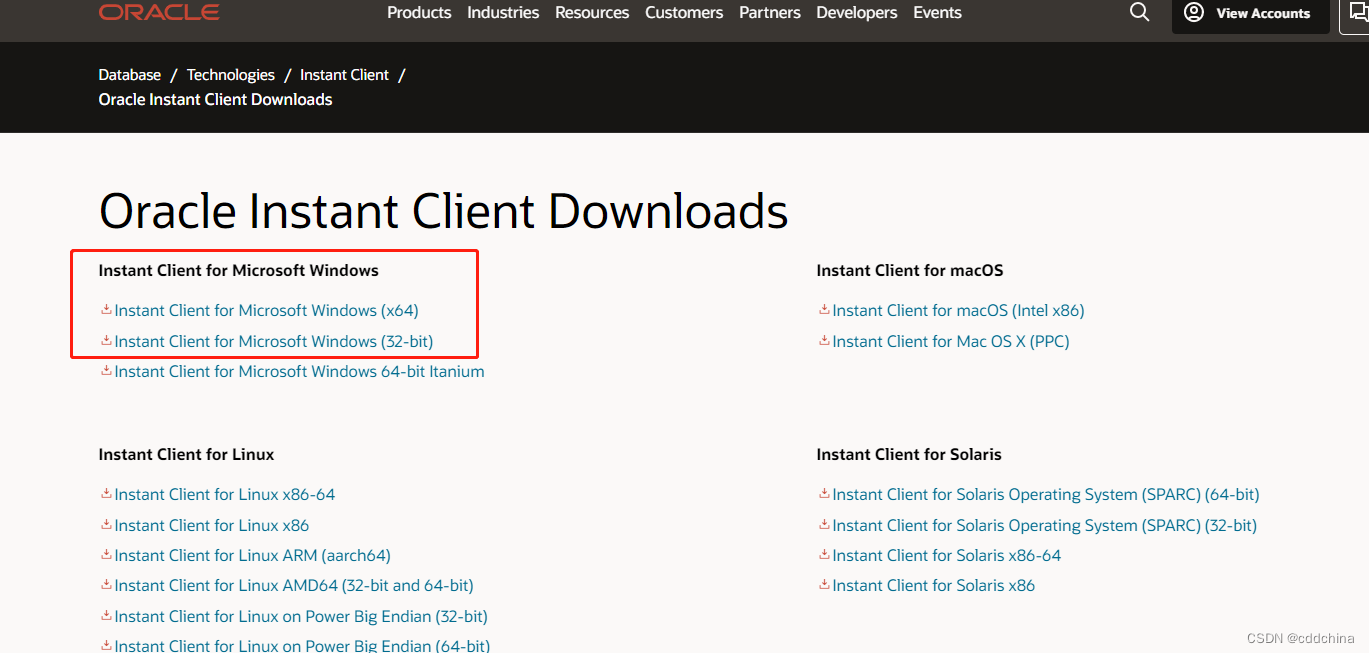Click the Oracle logo
Image resolution: width=1369 pixels, height=653 pixels.
pyautogui.click(x=158, y=12)
